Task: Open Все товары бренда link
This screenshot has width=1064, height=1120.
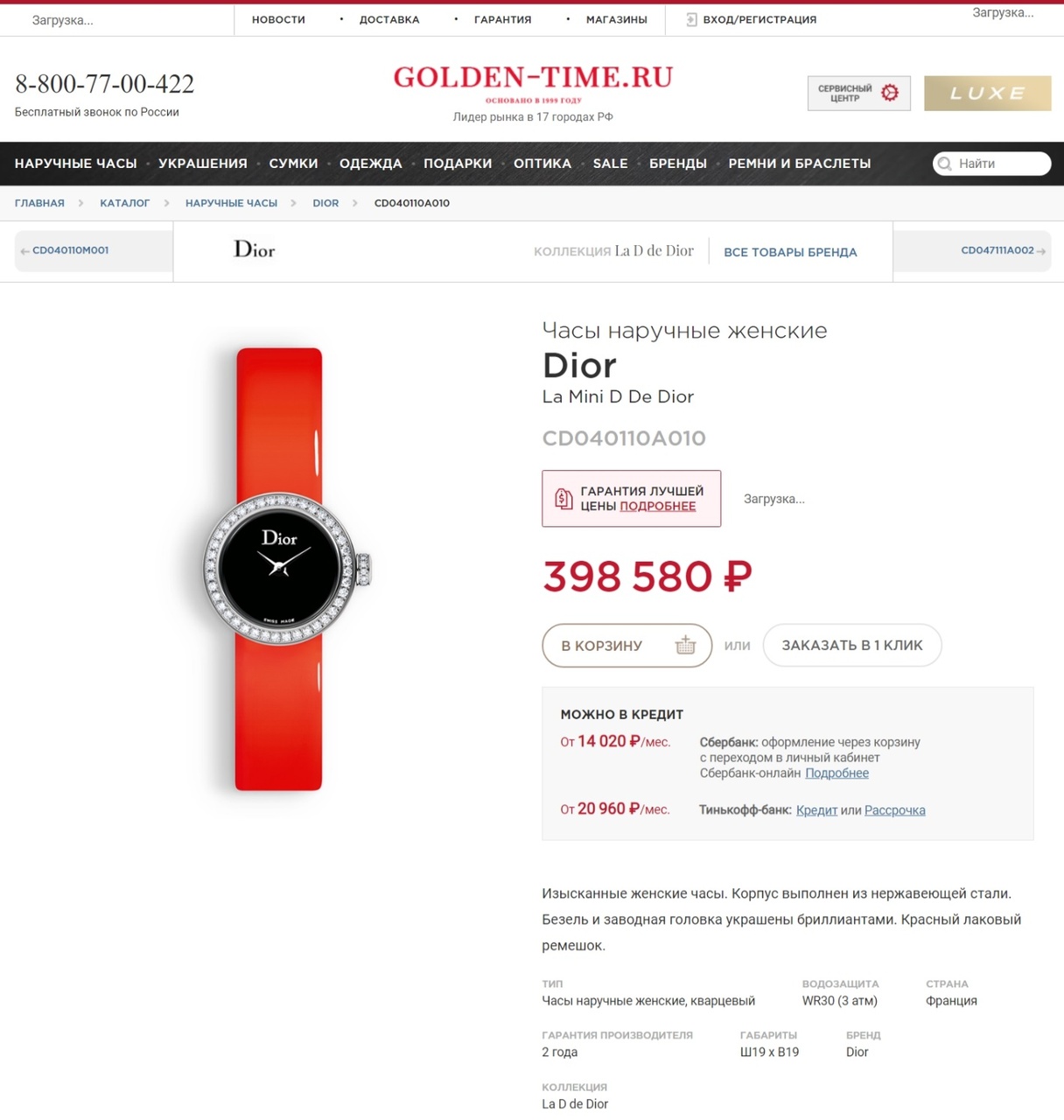Action: tap(790, 252)
